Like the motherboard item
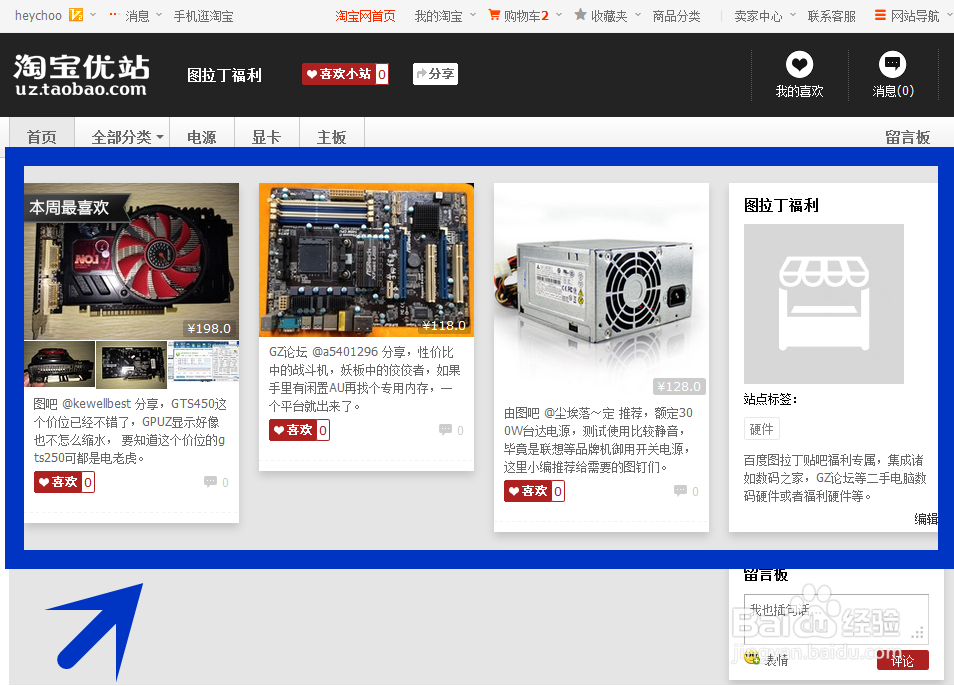This screenshot has width=954, height=686. (x=299, y=430)
